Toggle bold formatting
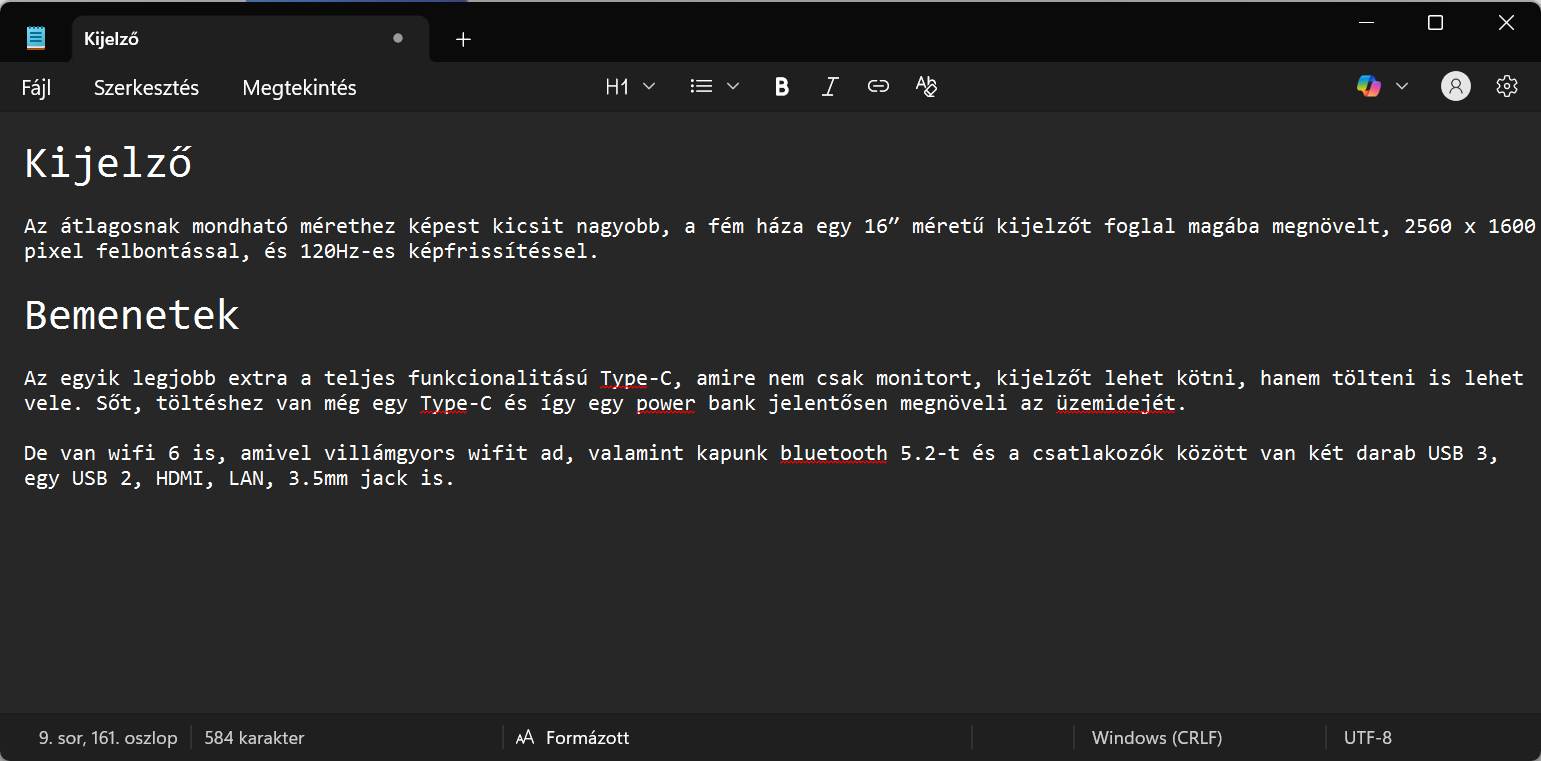Screen dimensions: 1541x761 (x=782, y=87)
